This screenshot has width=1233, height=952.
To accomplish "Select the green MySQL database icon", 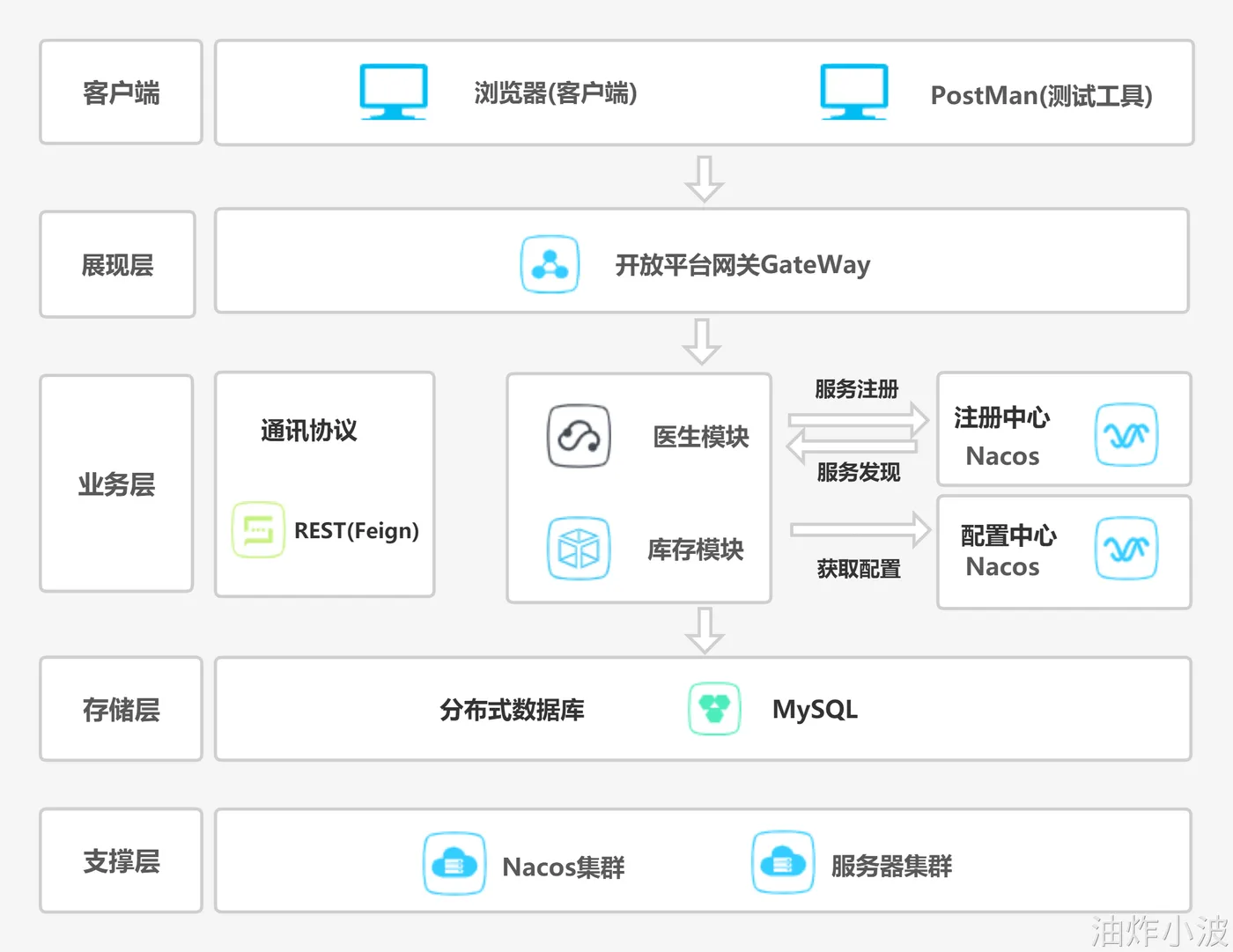I will tap(714, 708).
